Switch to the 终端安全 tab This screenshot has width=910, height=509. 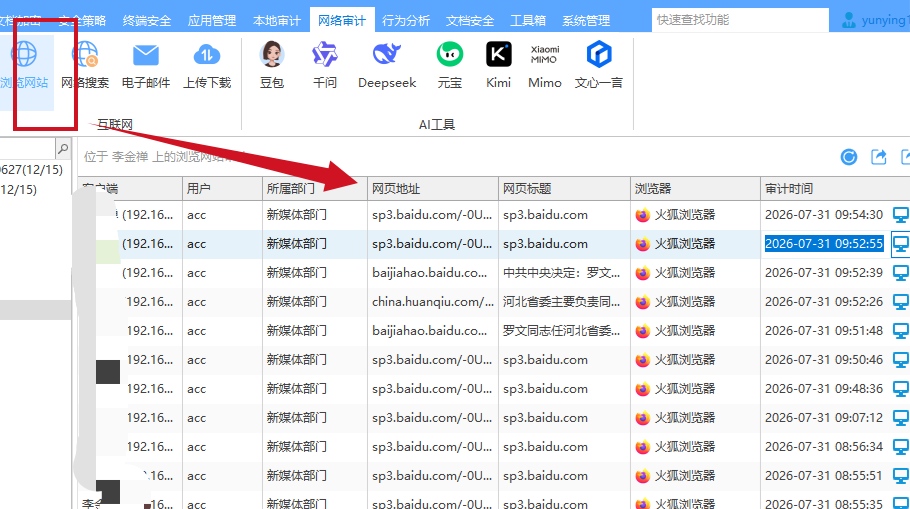[147, 21]
